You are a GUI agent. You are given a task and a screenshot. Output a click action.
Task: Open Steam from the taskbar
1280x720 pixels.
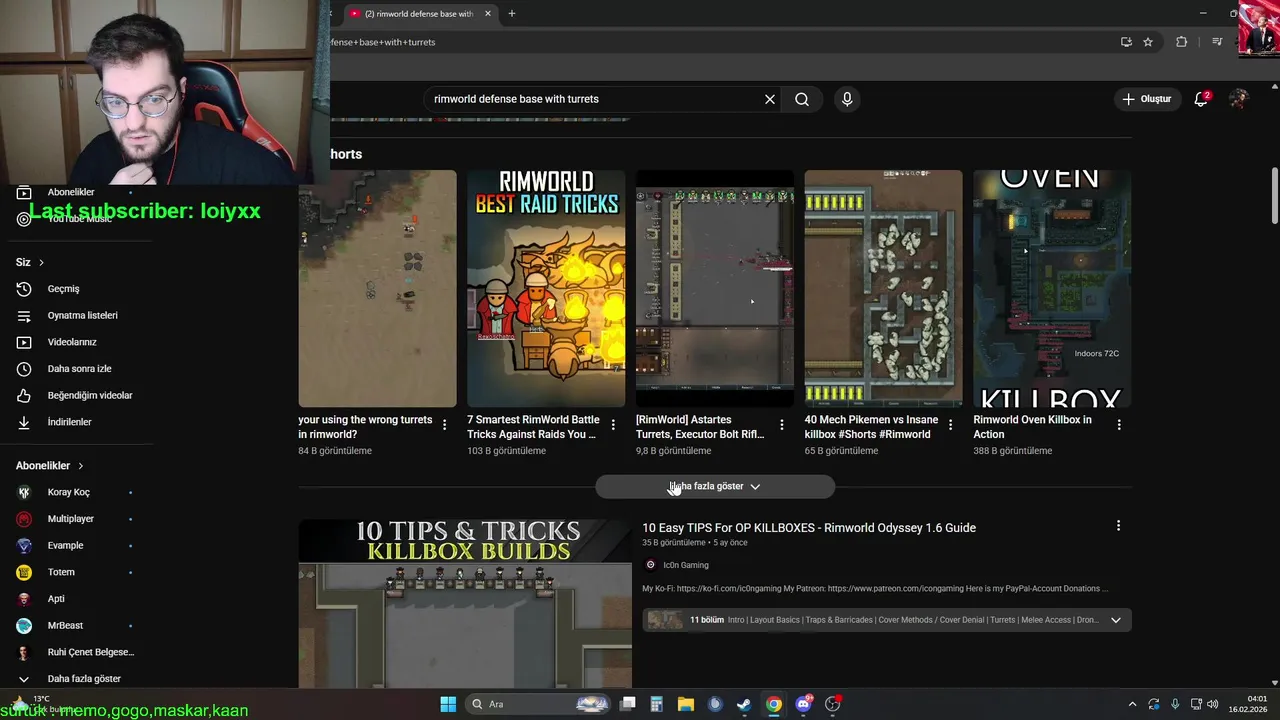coord(744,704)
